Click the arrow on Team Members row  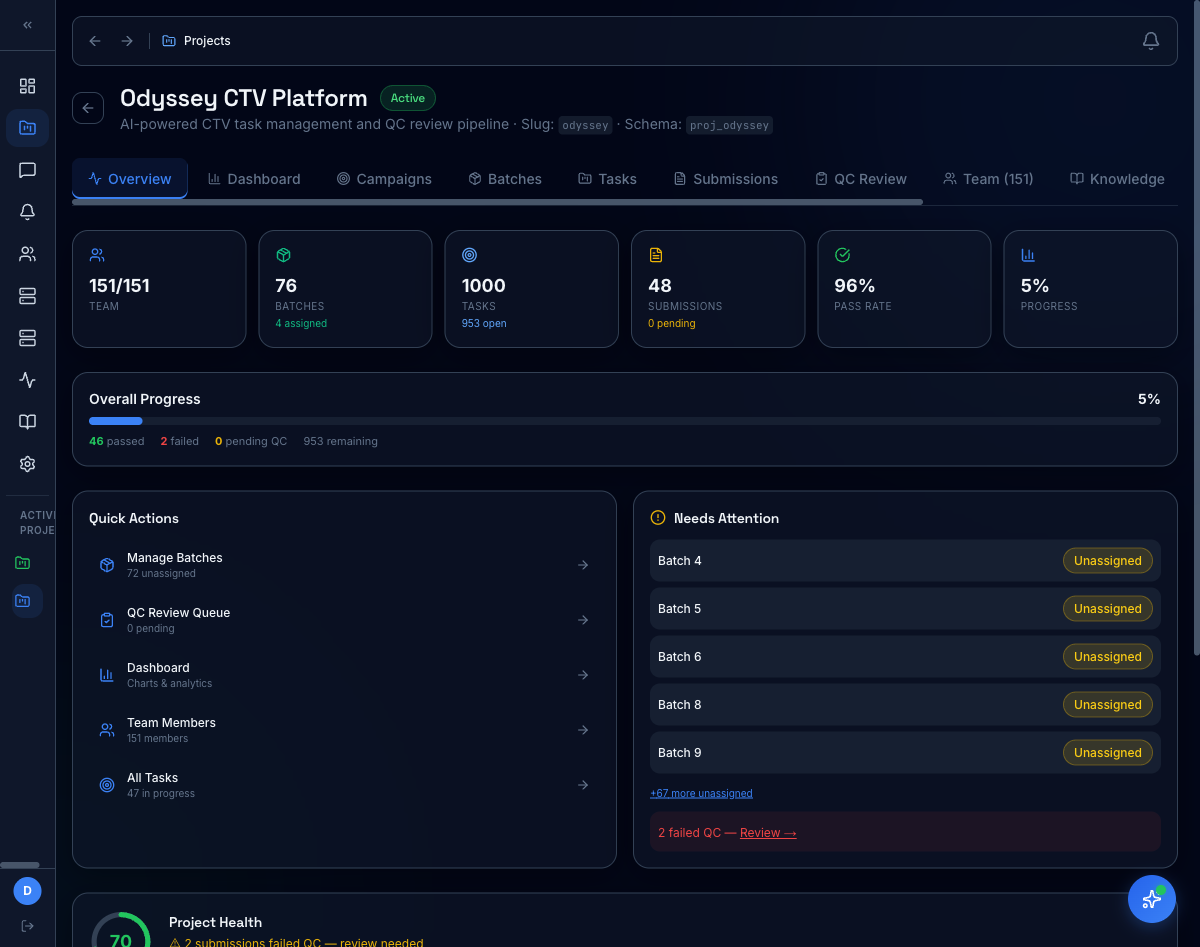click(x=583, y=730)
